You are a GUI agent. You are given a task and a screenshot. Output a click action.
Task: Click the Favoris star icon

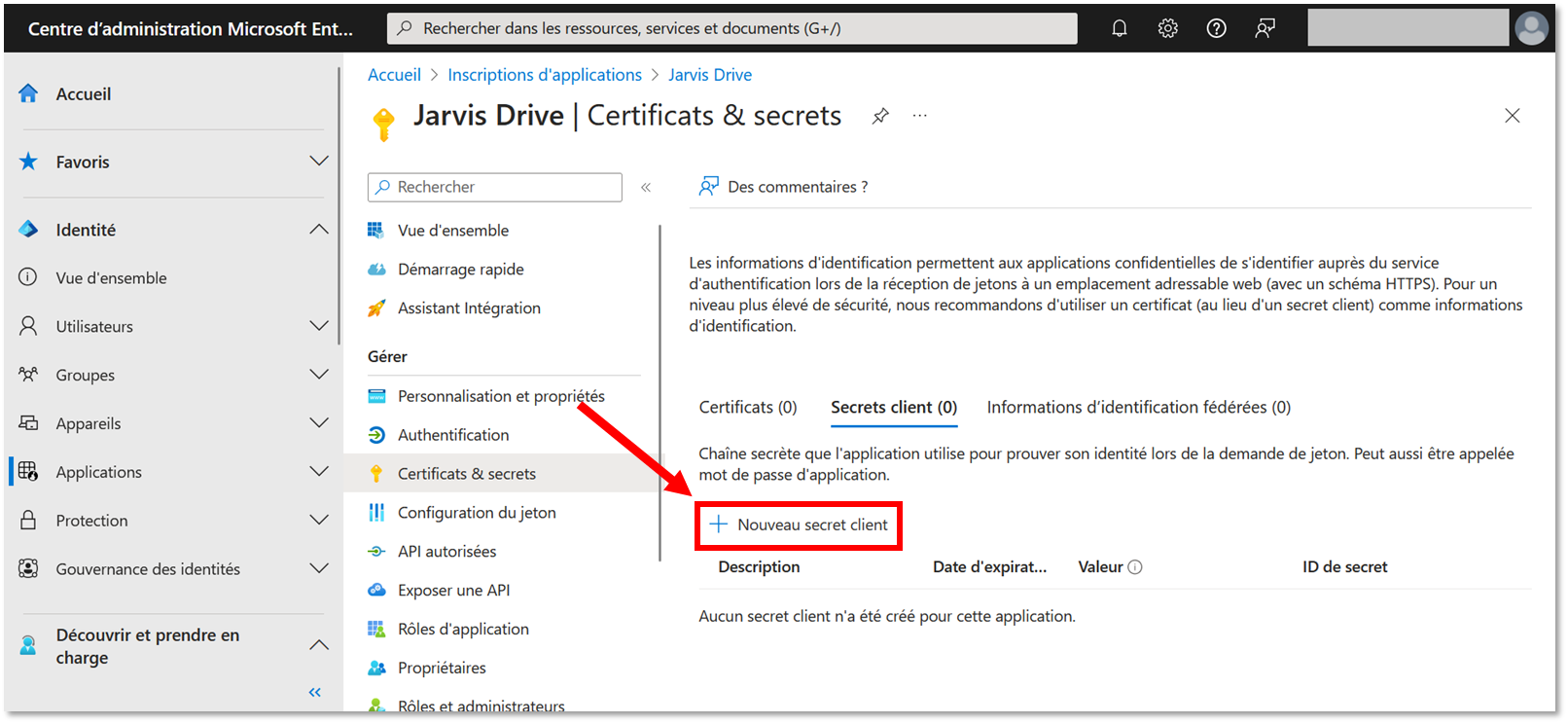tap(28, 162)
